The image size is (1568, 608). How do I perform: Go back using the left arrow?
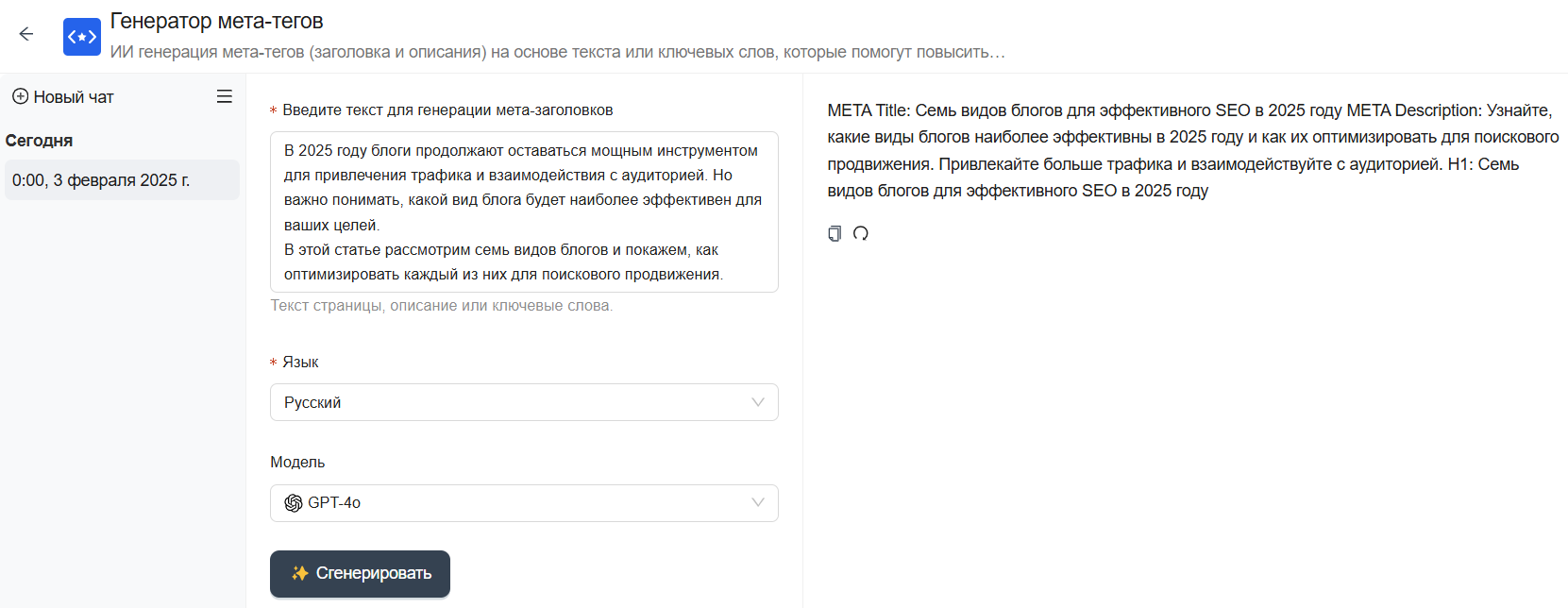26,35
